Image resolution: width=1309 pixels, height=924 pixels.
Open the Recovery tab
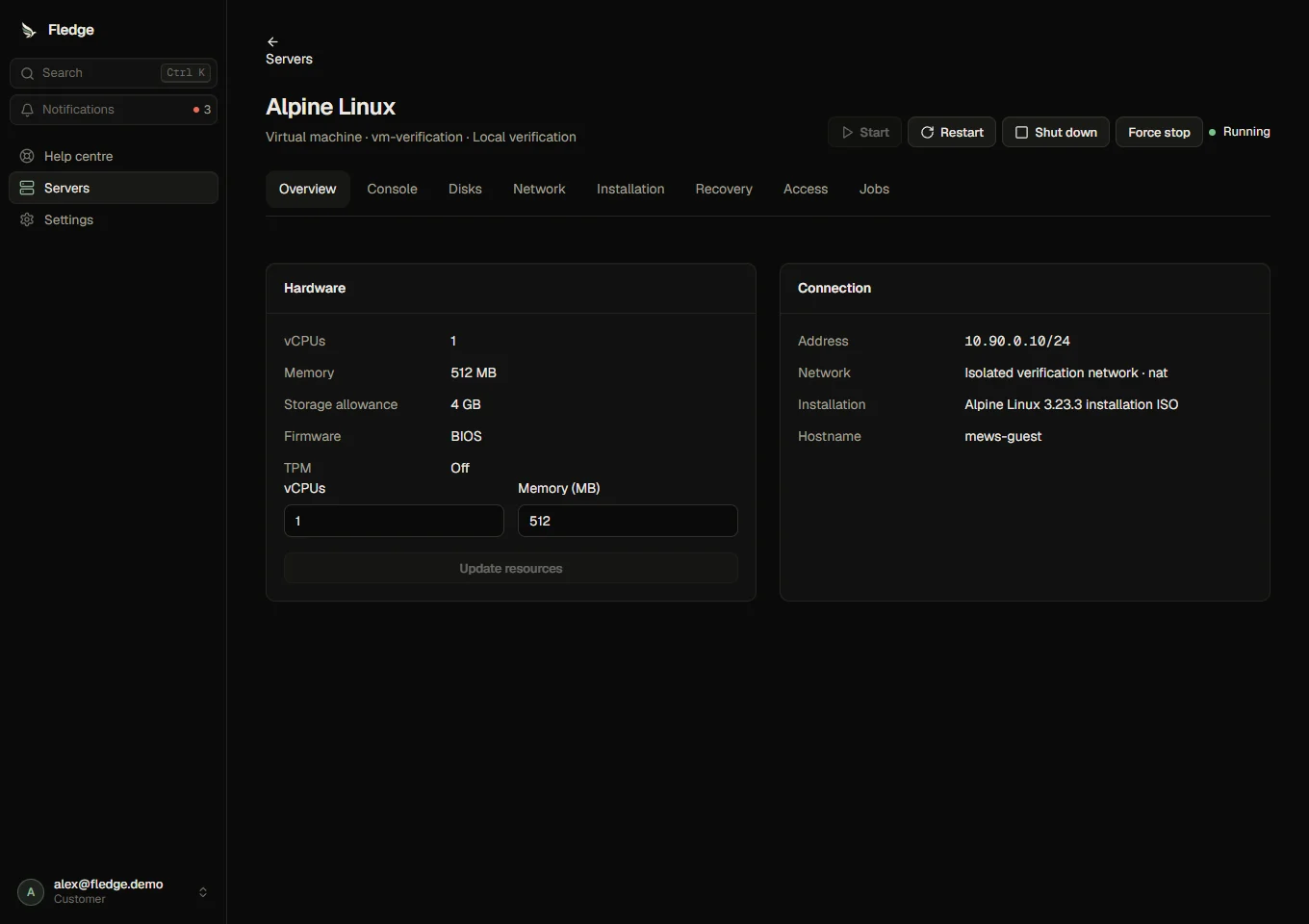coord(724,190)
